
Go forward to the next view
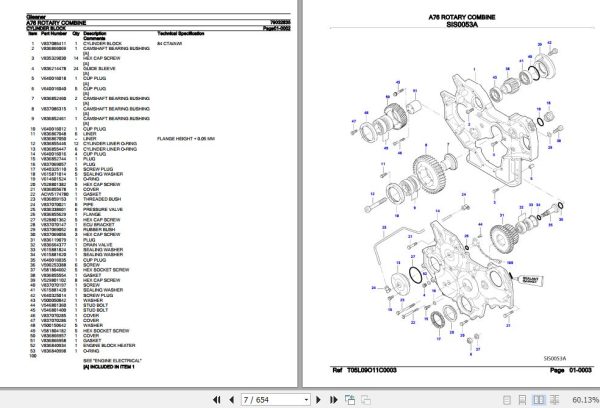click(x=366, y=400)
